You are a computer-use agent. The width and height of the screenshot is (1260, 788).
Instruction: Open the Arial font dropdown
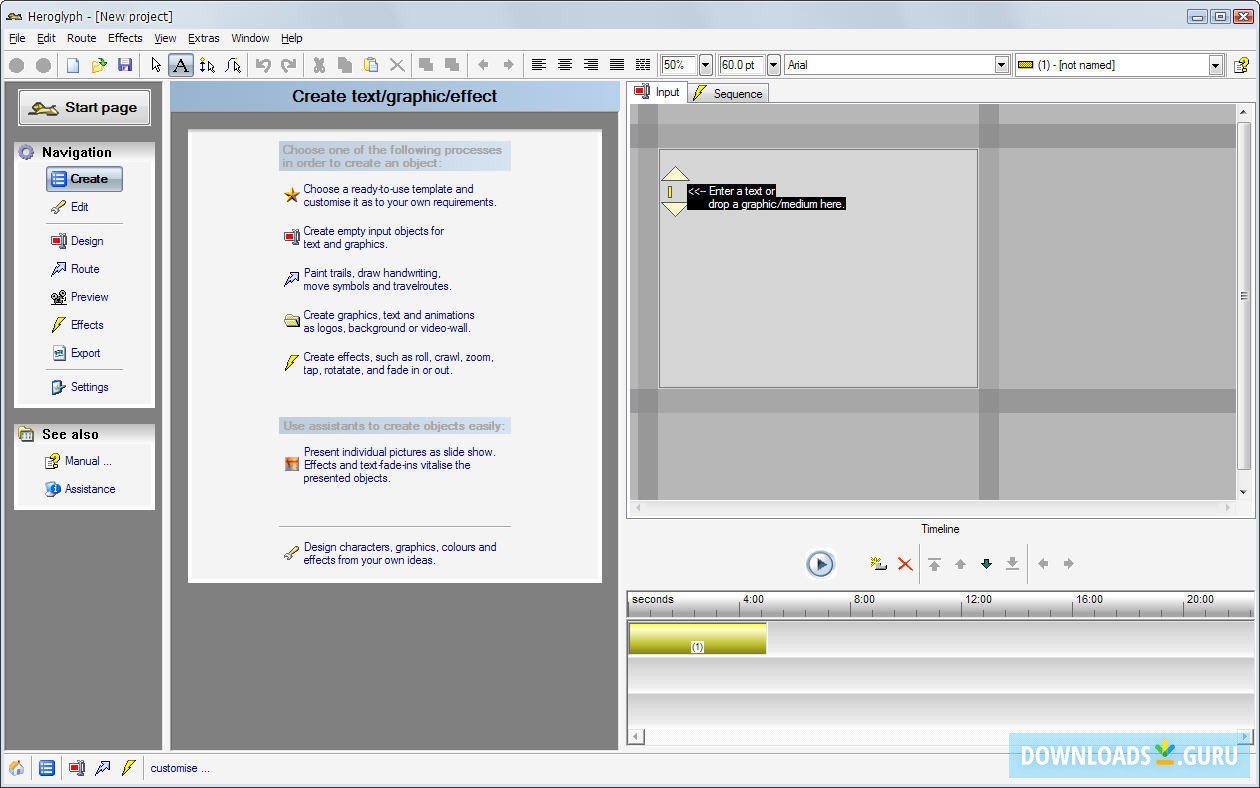1002,65
